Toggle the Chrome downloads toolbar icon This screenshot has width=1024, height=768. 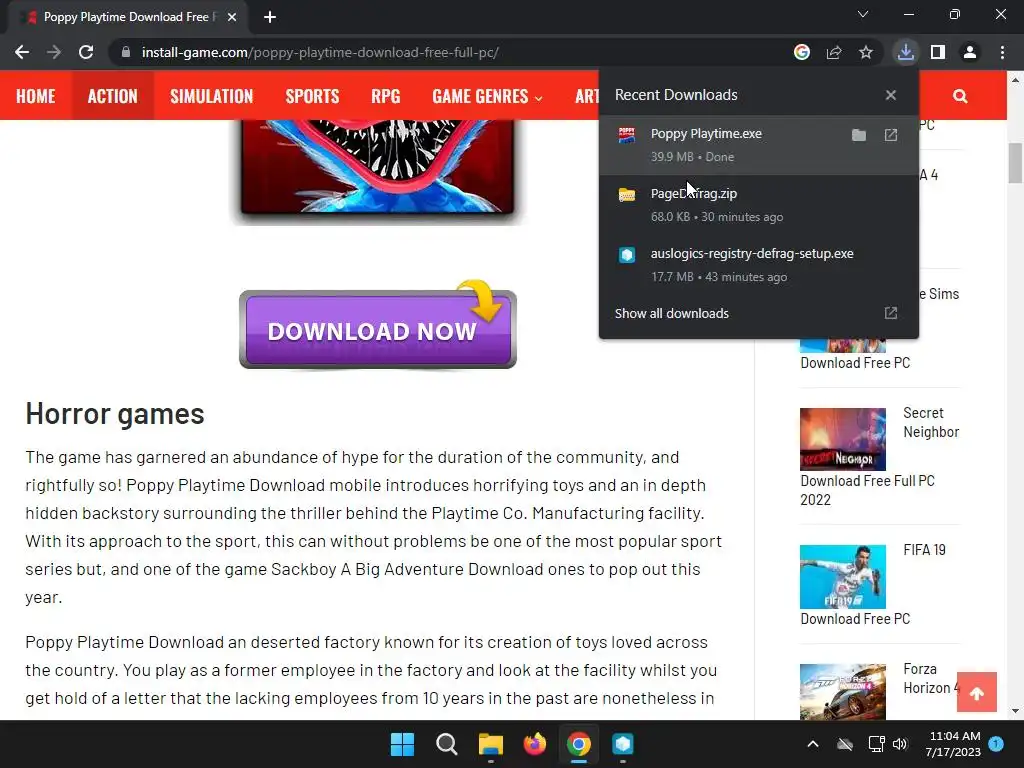click(905, 52)
